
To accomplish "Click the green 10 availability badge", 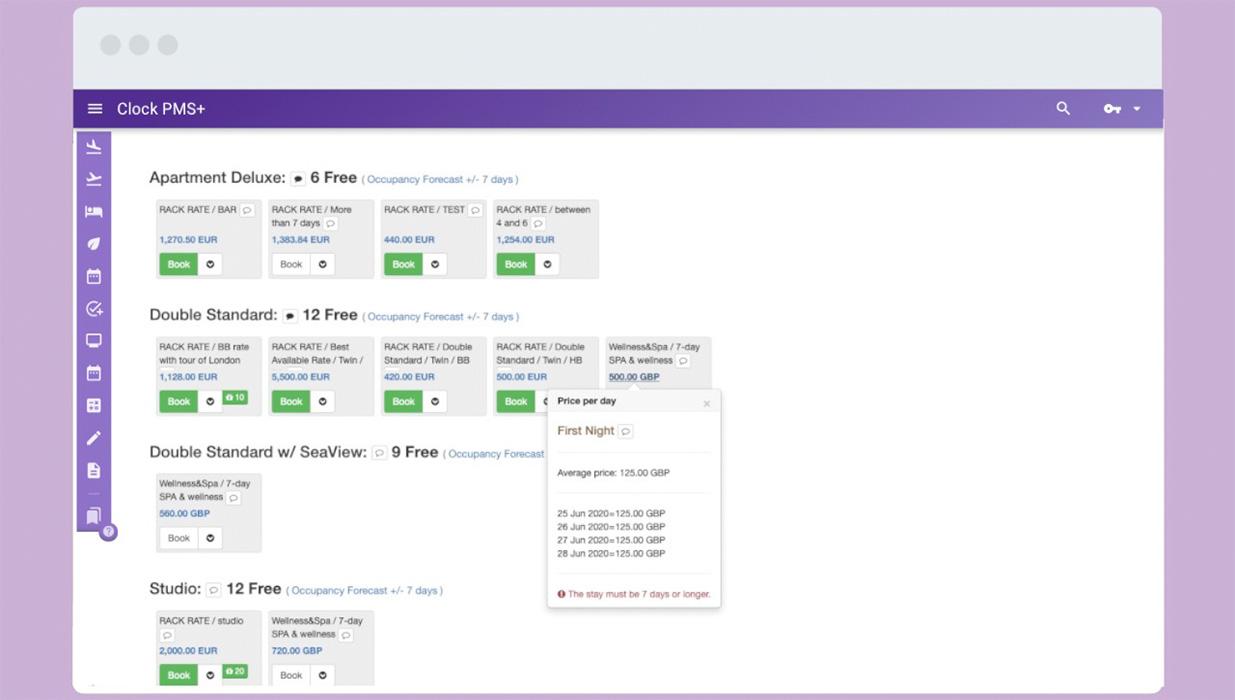I will click(x=235, y=398).
